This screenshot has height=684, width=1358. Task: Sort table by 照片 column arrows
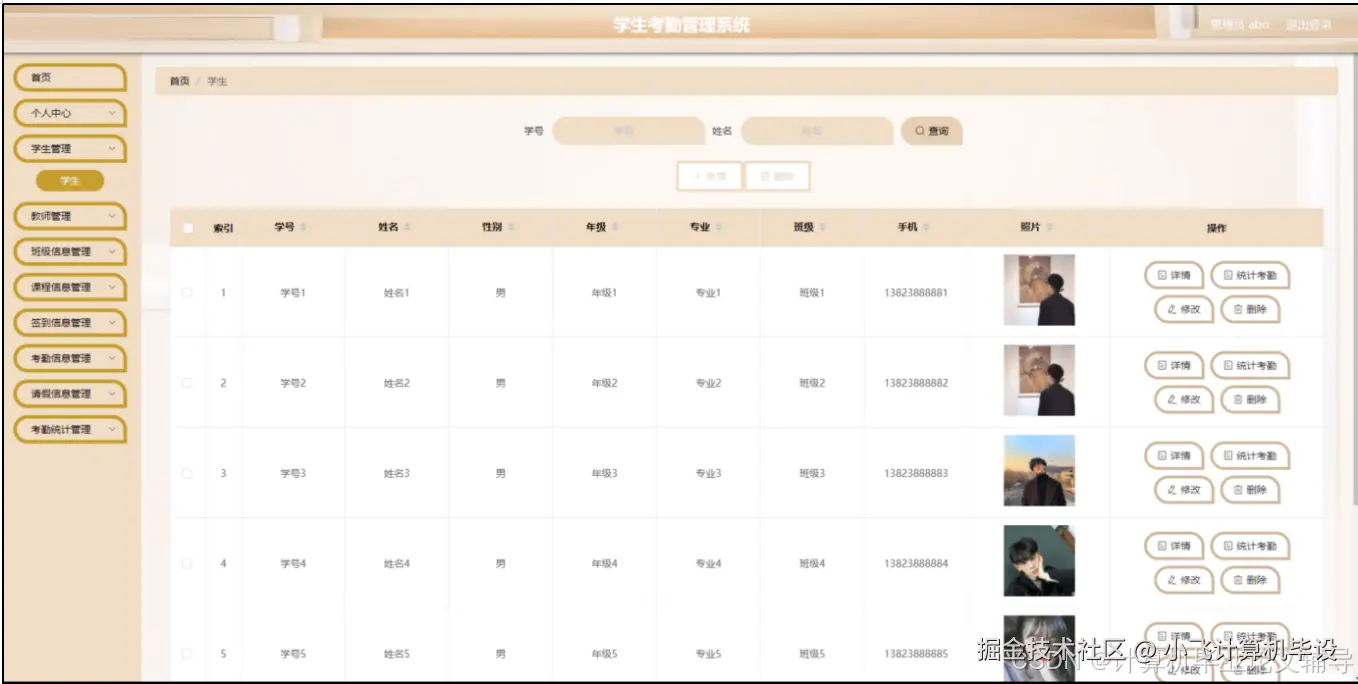(x=1049, y=228)
